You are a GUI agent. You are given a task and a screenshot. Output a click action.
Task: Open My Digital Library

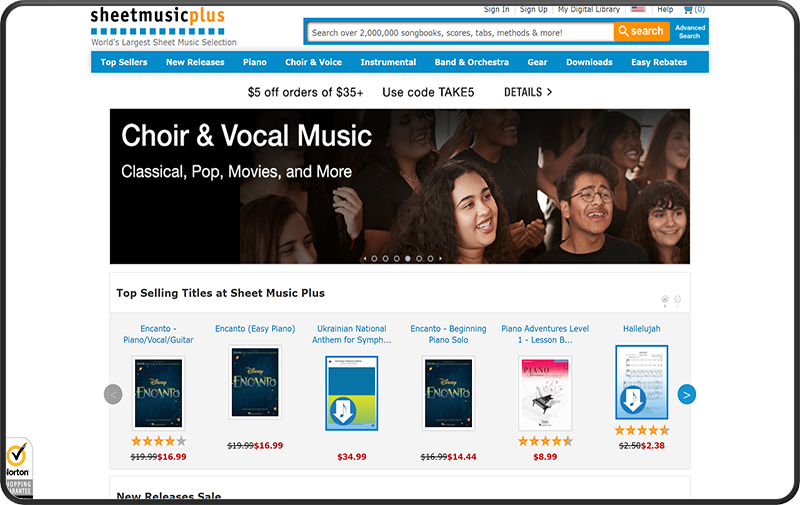pos(589,9)
